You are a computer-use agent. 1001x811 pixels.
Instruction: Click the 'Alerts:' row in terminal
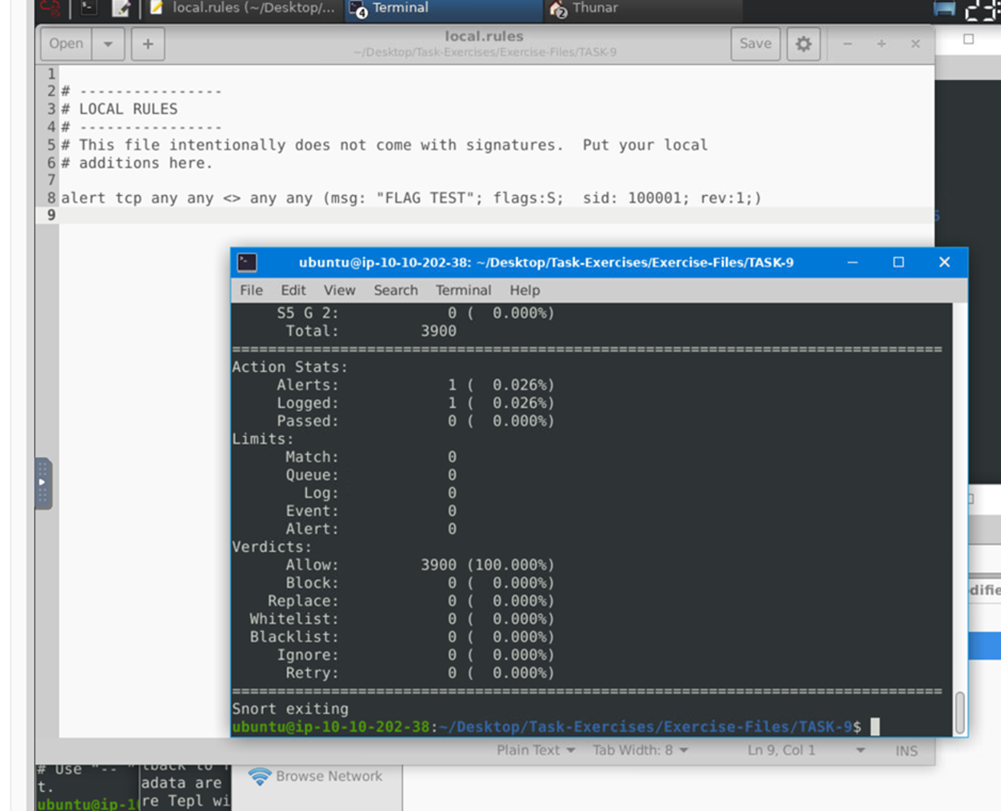click(415, 385)
